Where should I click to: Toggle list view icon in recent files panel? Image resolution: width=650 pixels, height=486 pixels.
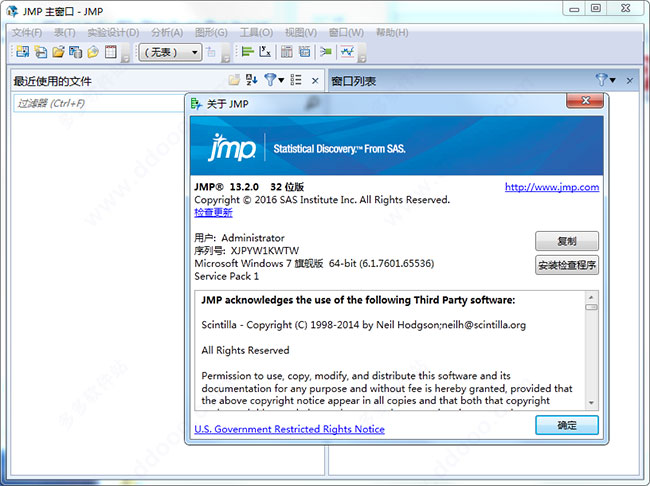(296, 80)
